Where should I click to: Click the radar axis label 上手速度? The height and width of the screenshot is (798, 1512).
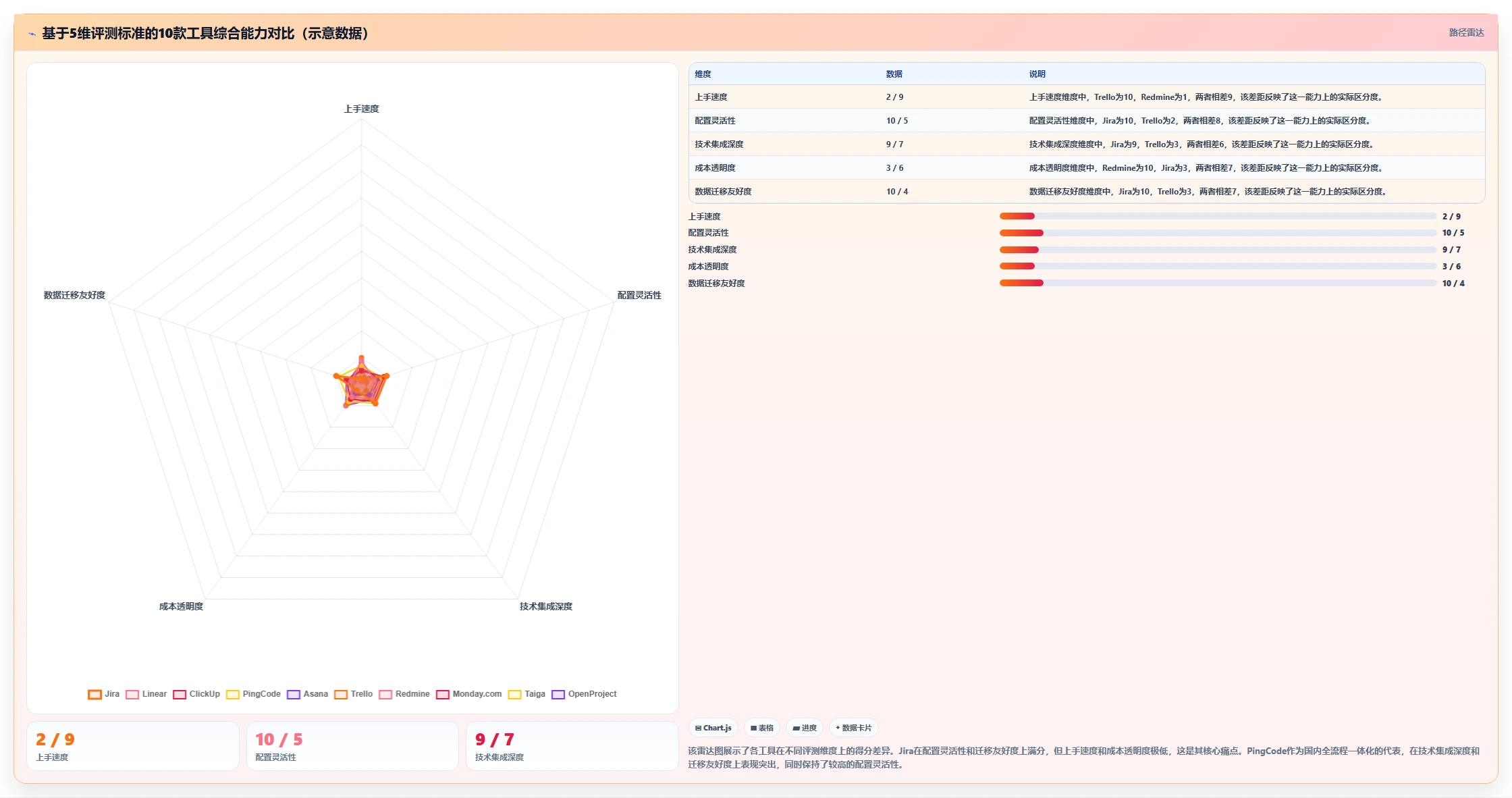[x=361, y=109]
